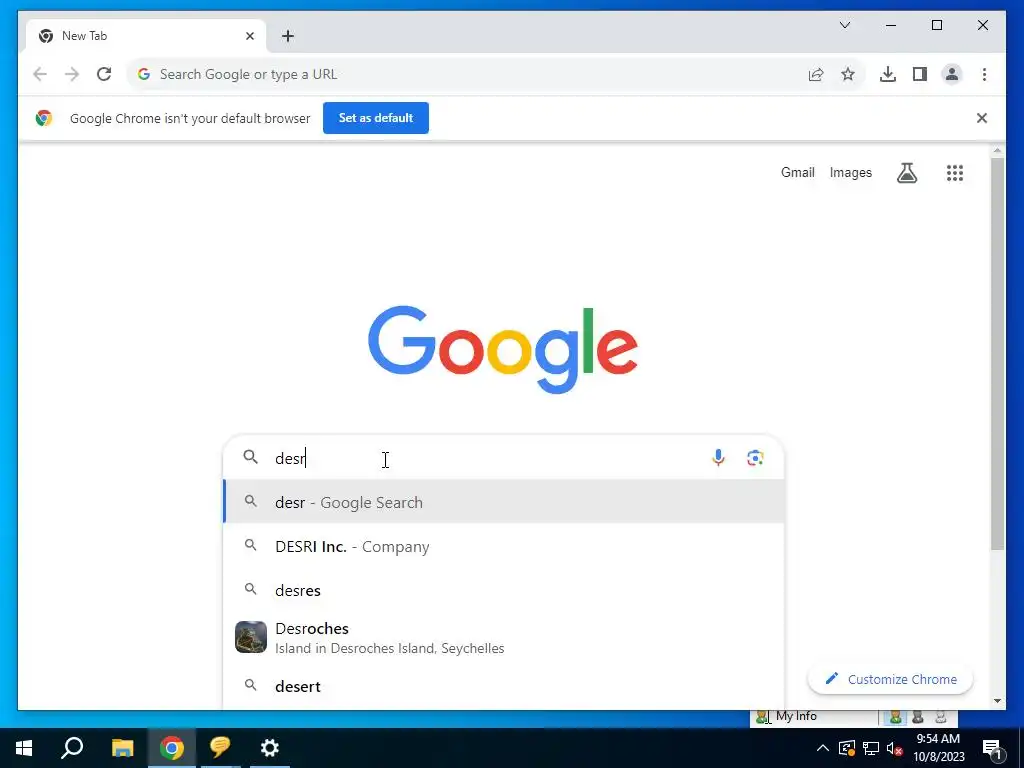Screen dimensions: 1024x768
Task: Pick the 'desres' suggestion
Action: point(503,590)
